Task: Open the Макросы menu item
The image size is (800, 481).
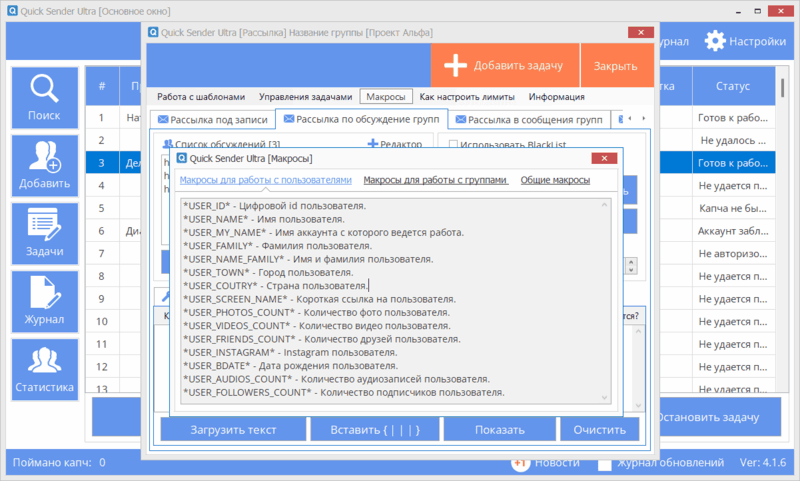Action: (386, 97)
